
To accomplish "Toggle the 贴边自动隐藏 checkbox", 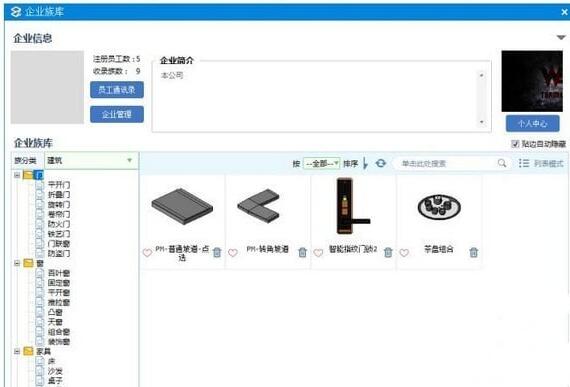I will 515,144.
